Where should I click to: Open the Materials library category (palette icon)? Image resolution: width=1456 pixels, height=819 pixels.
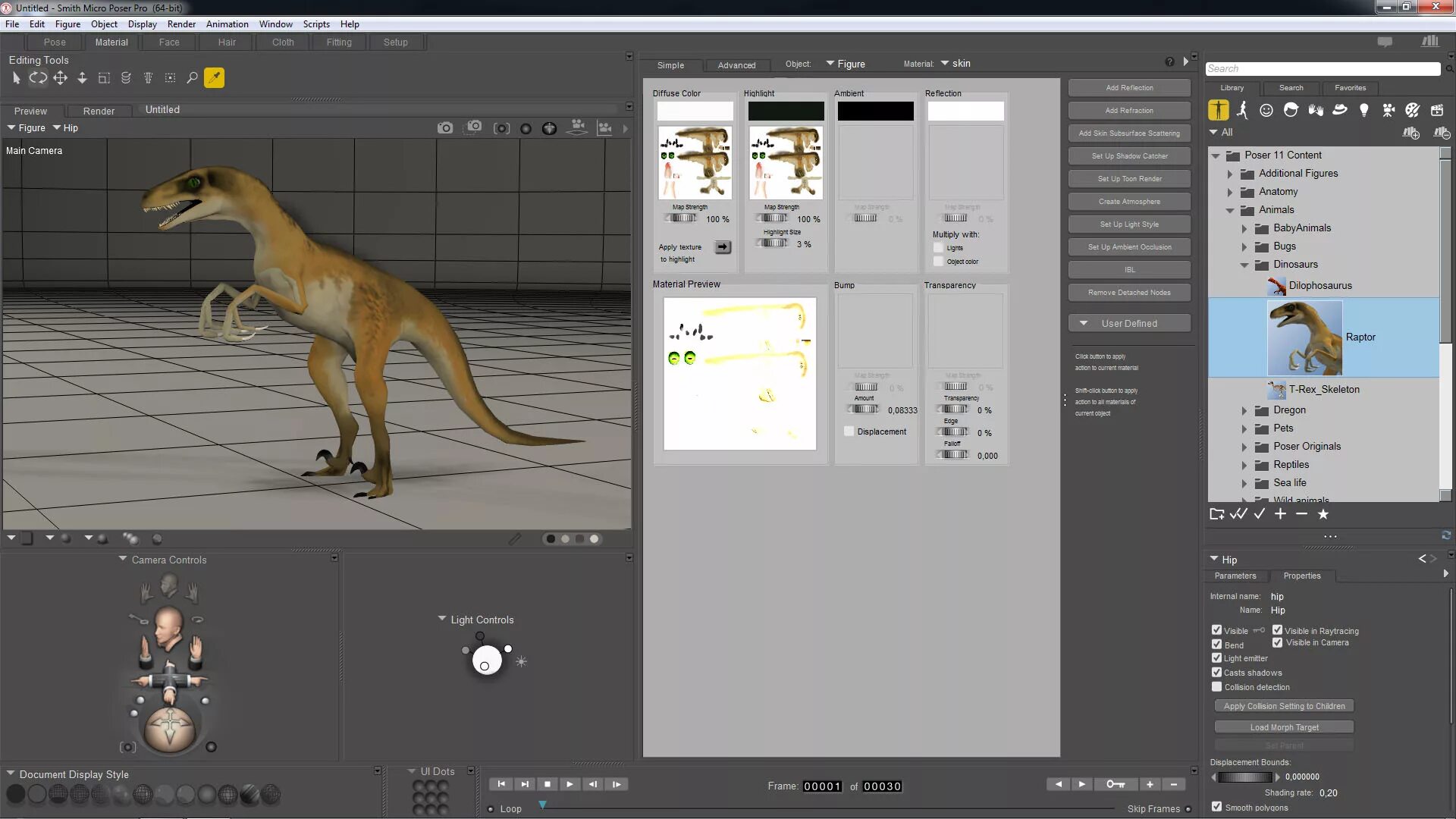click(1412, 111)
